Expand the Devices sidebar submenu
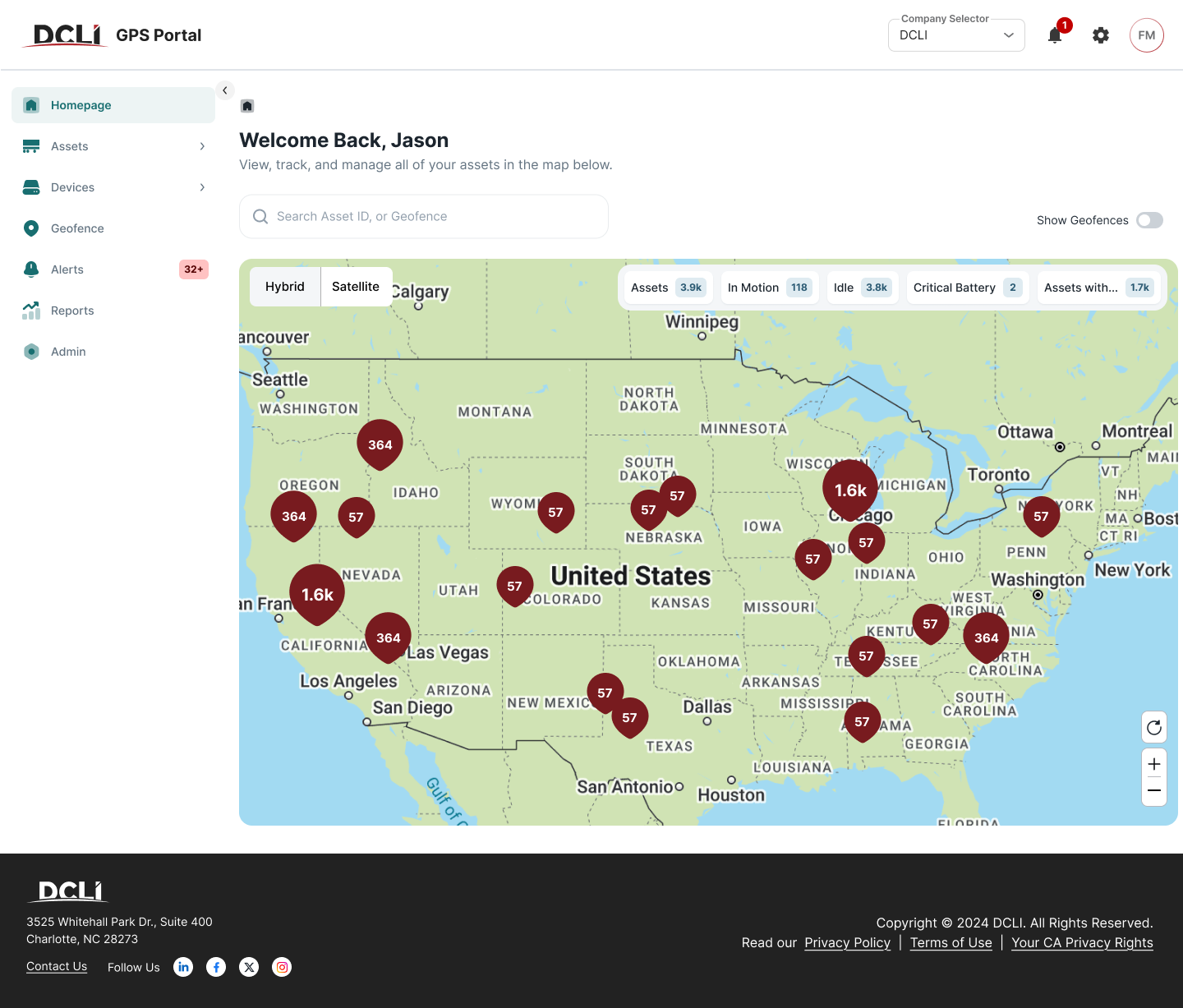Screen dimensions: 1183x1008 (113, 187)
